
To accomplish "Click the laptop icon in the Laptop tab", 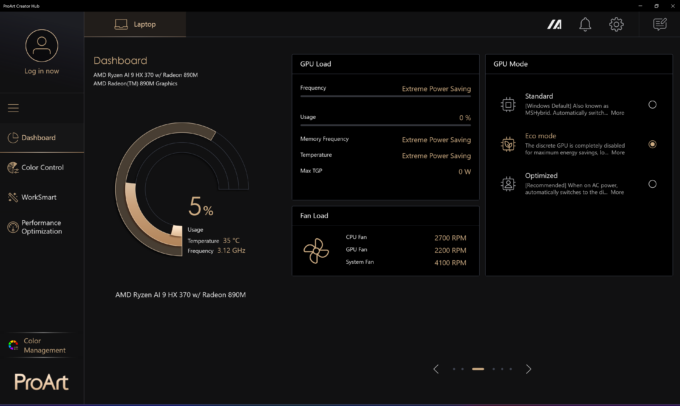I will (x=121, y=24).
